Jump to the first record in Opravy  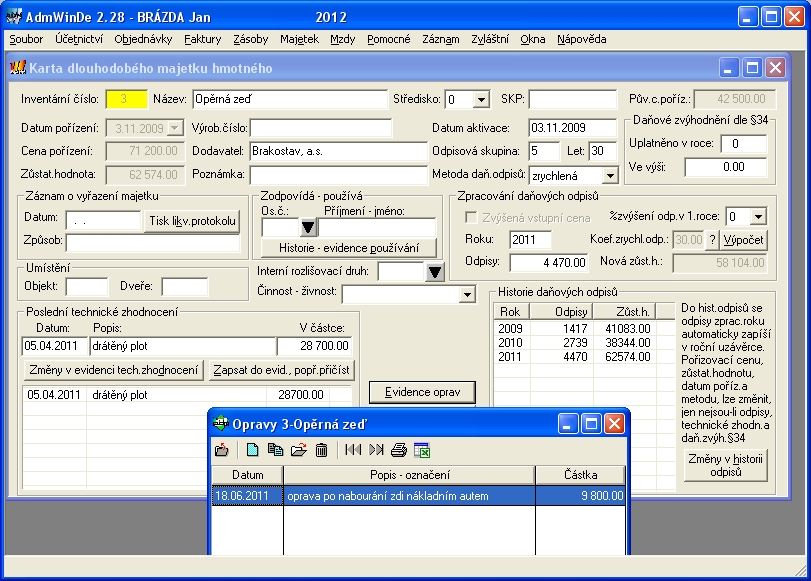pos(353,450)
